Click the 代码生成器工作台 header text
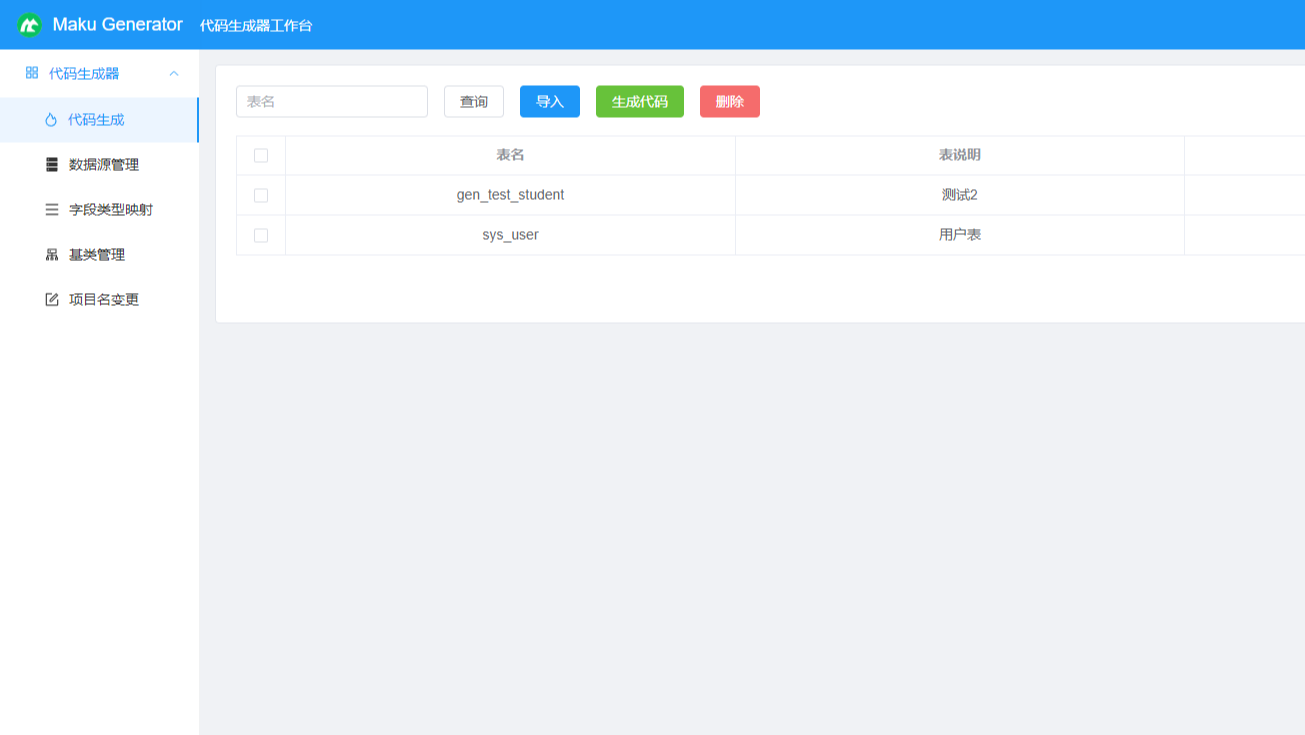Image resolution: width=1305 pixels, height=735 pixels. pyautogui.click(x=256, y=26)
